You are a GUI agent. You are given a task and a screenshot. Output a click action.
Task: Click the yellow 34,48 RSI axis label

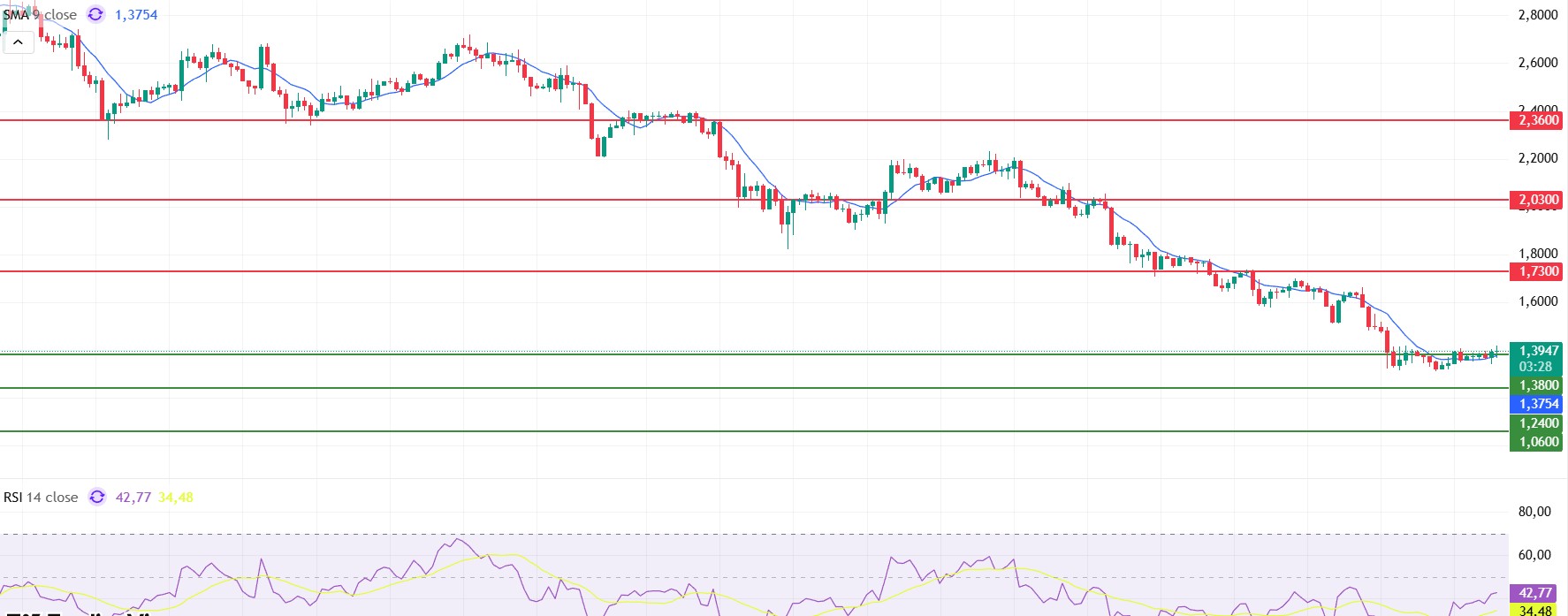pos(1536,610)
